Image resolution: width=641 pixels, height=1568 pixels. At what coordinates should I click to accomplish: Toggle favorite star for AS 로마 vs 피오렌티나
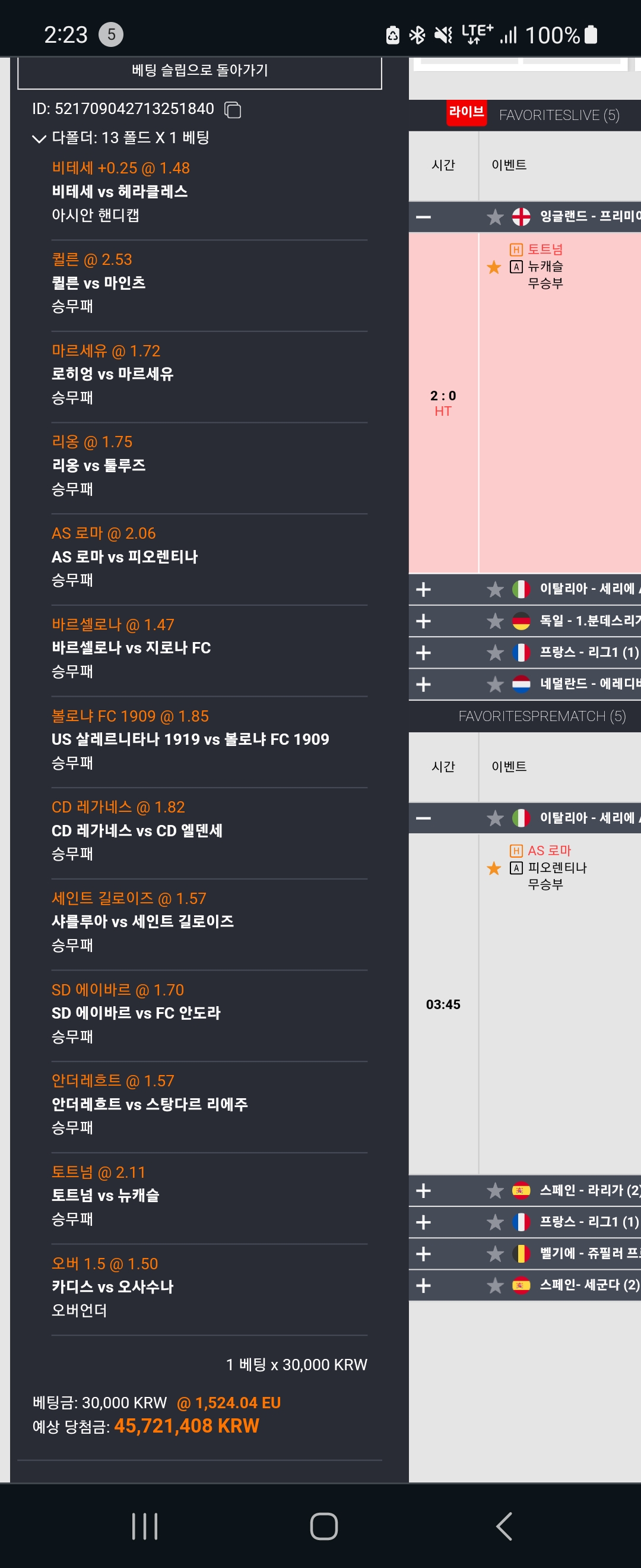[x=494, y=868]
